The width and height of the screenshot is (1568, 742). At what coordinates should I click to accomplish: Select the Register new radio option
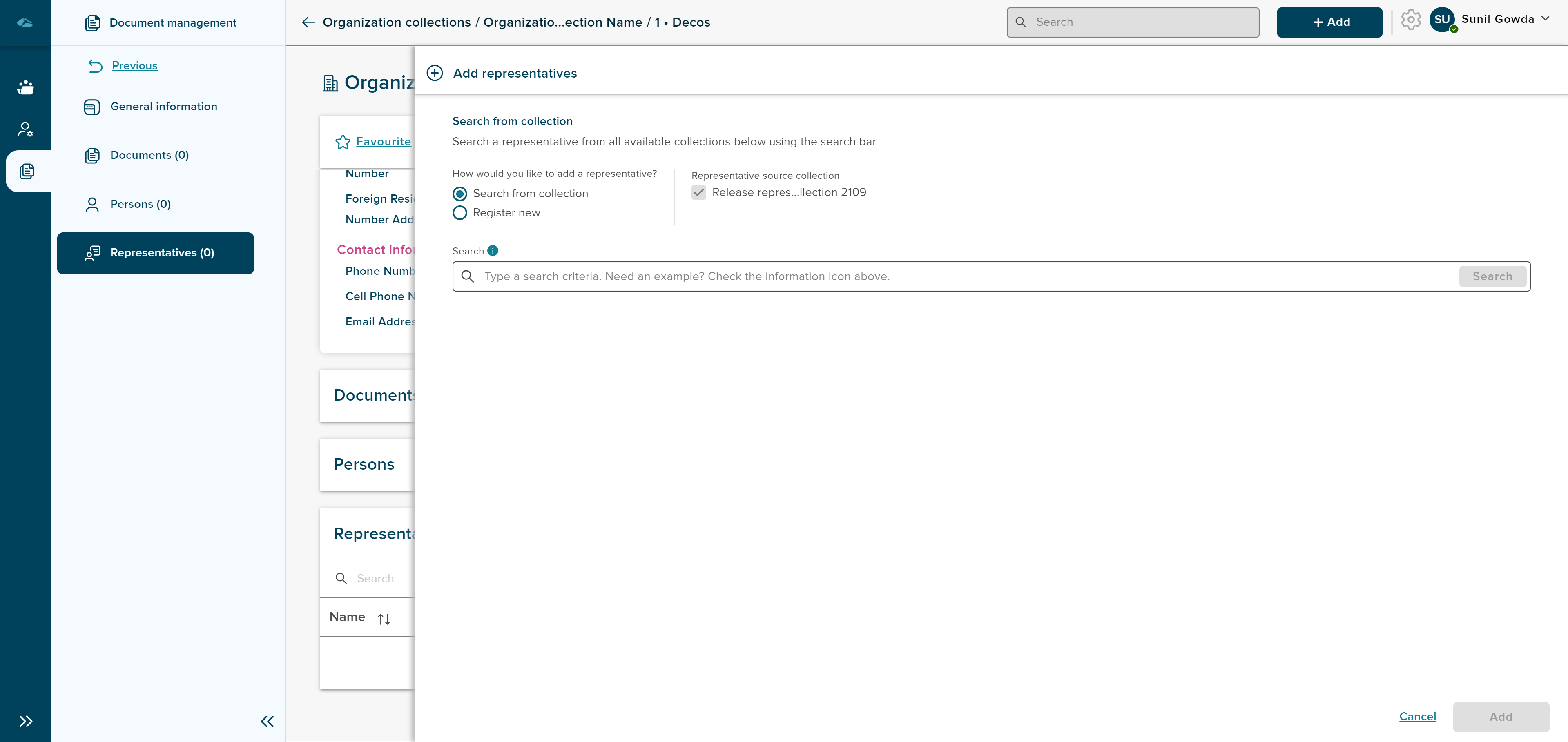tap(460, 213)
